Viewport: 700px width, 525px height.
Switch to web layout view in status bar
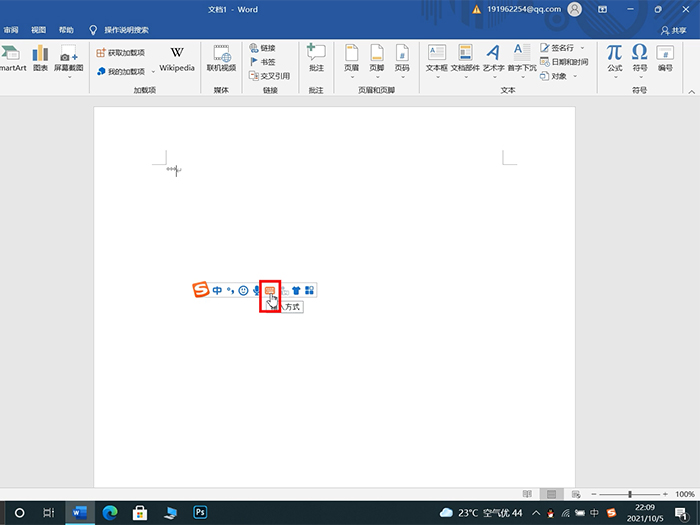576,494
